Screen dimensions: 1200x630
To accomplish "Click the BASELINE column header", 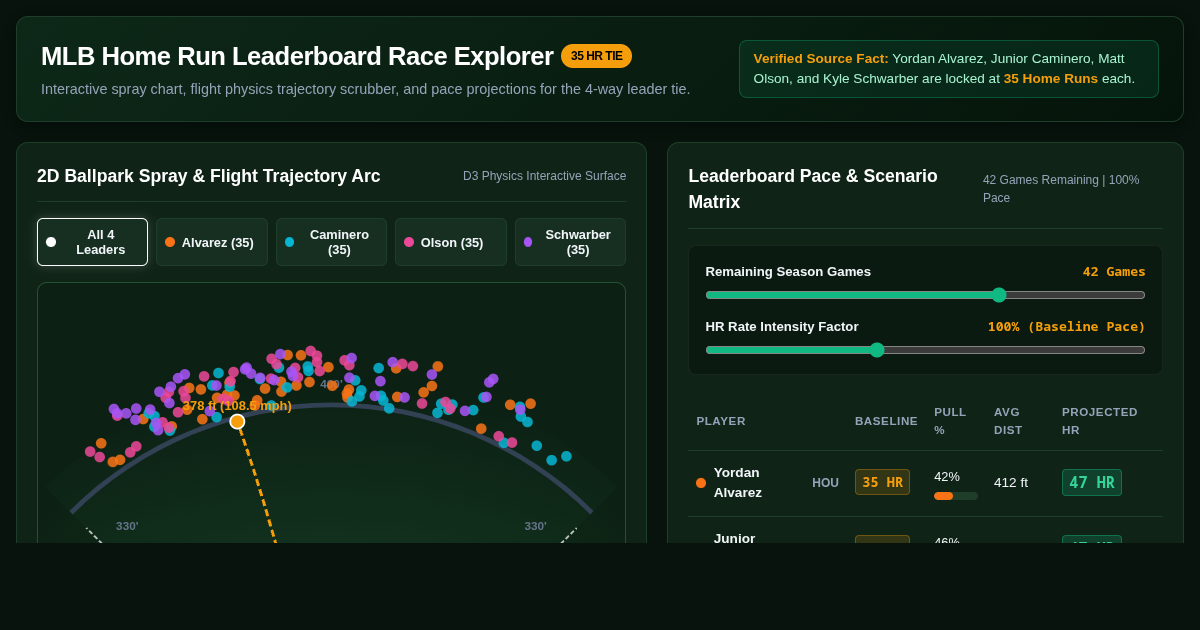I will (886, 421).
